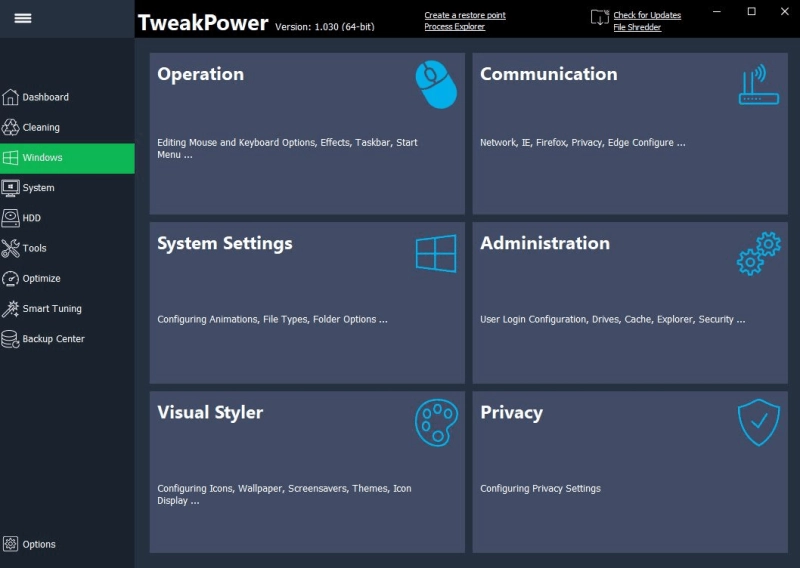Click the Cleaning recycle icon
This screenshot has width=800, height=568.
tap(10, 127)
